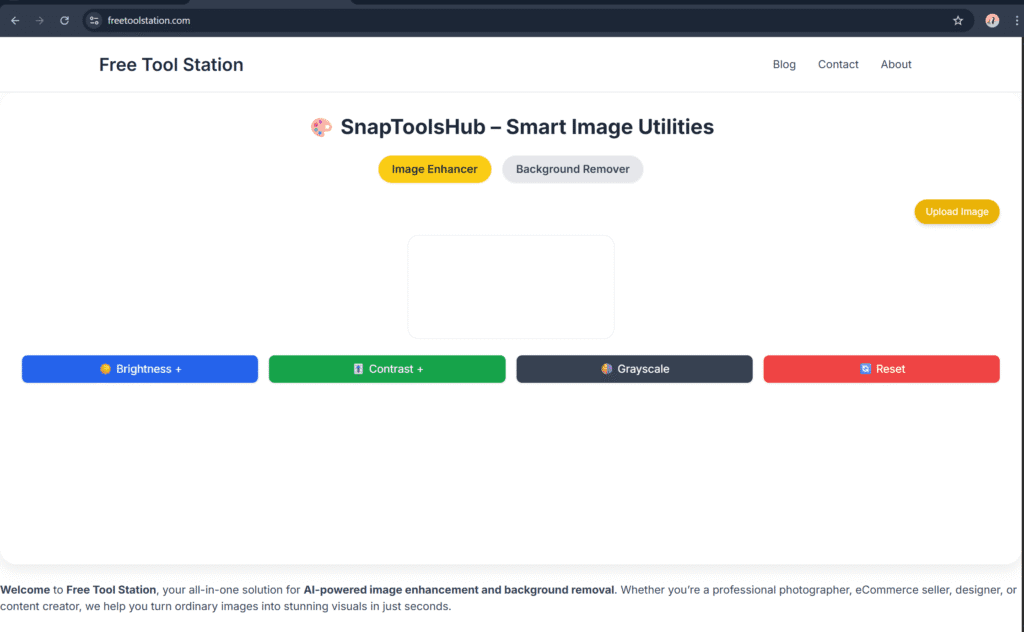Bookmark this page with star icon
Image resolution: width=1024 pixels, height=632 pixels.
[x=957, y=20]
